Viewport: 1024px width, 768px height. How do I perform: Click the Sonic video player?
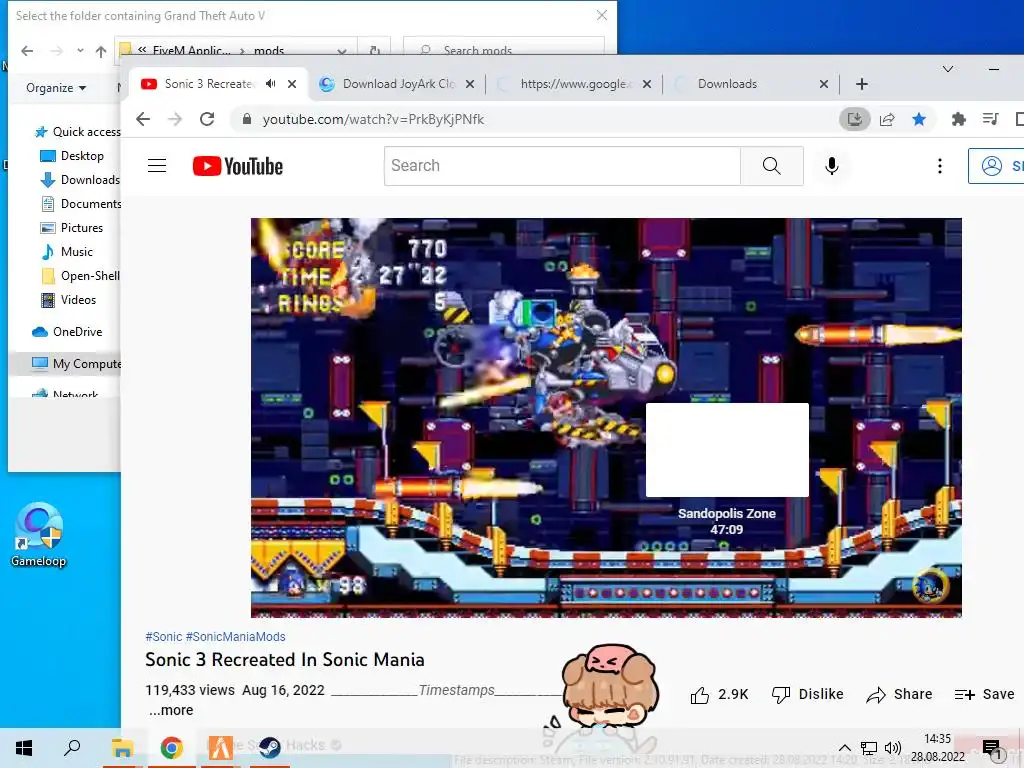pos(606,418)
